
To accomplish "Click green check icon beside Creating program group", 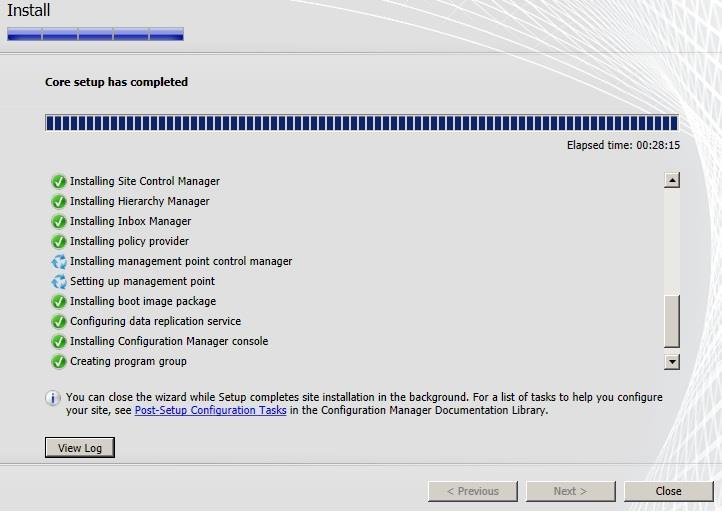I will coord(58,361).
